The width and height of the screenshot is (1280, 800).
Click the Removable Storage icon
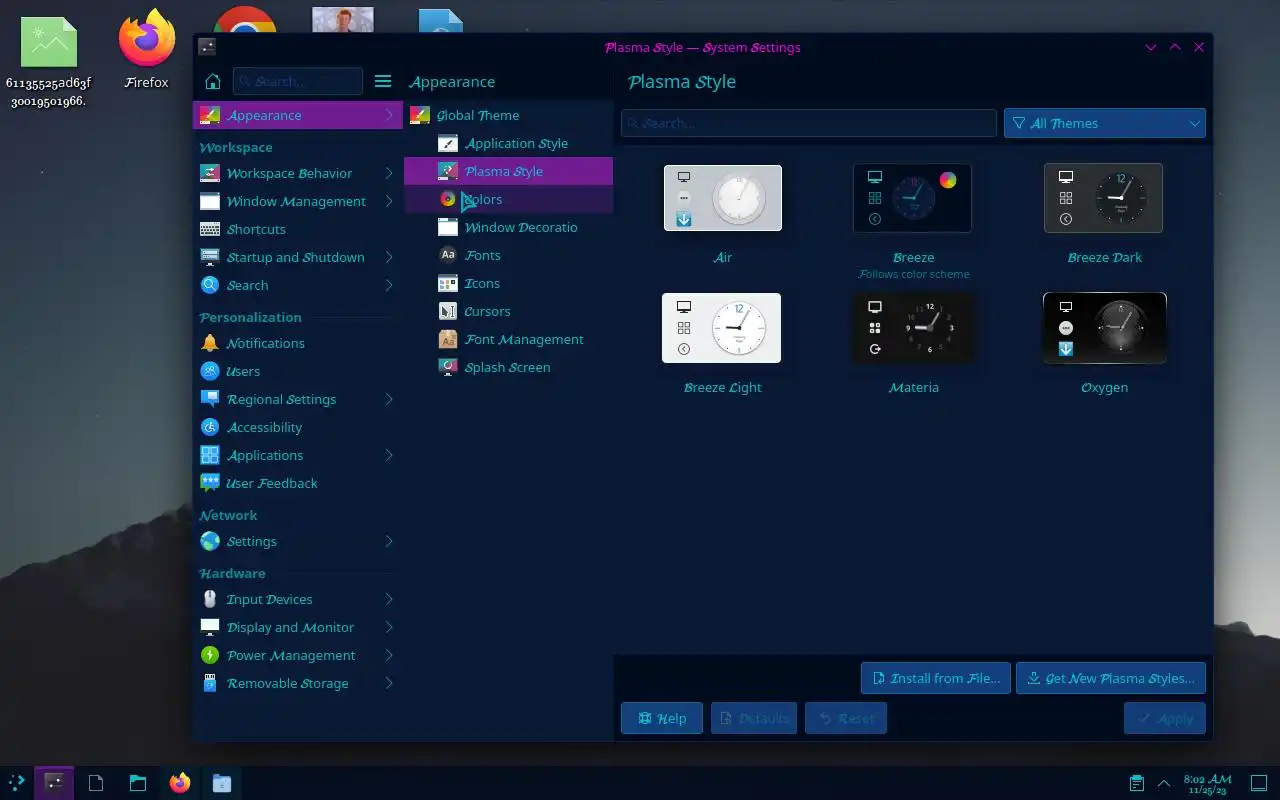click(x=209, y=683)
